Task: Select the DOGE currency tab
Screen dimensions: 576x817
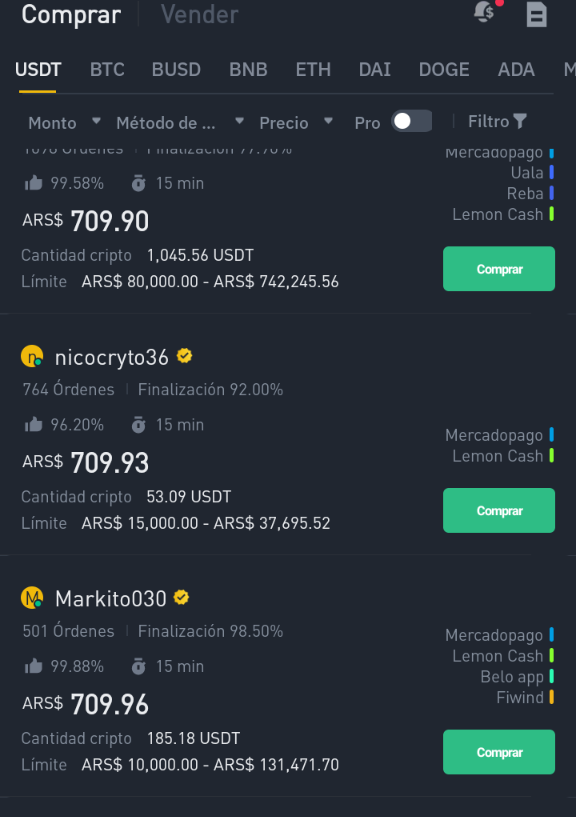Action: (x=444, y=69)
